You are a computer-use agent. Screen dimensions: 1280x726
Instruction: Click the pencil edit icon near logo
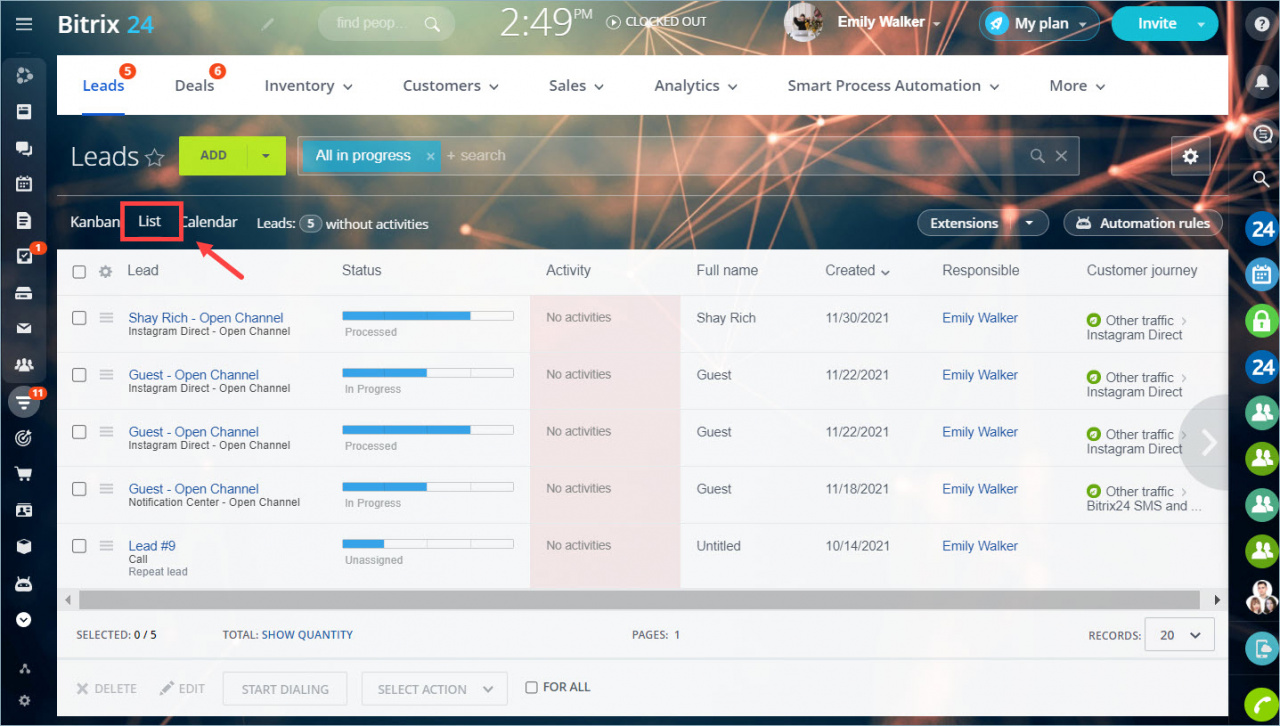(x=267, y=24)
